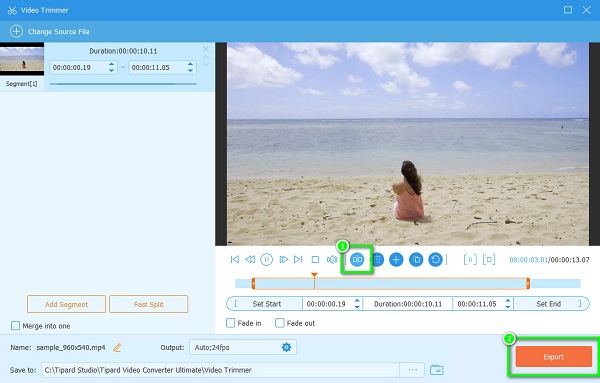This screenshot has width=600, height=383.
Task: Move Segment[1] down with the chevron
Action: pos(206,64)
